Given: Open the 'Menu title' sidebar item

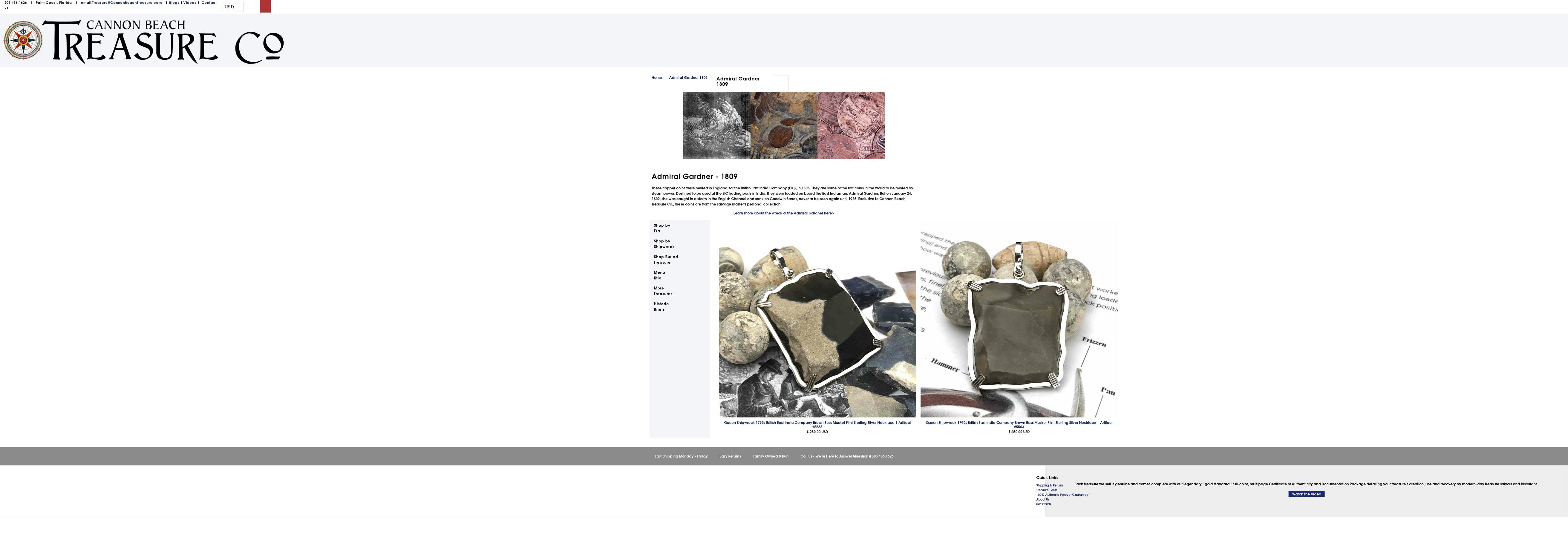Looking at the screenshot, I should (659, 275).
